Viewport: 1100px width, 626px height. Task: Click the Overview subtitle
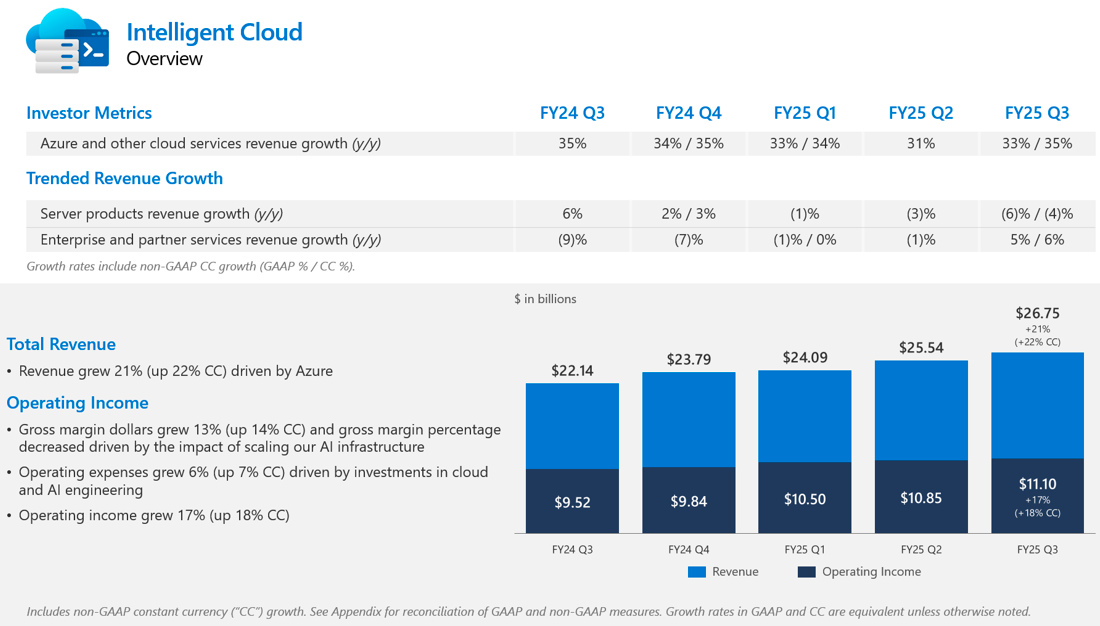click(164, 59)
